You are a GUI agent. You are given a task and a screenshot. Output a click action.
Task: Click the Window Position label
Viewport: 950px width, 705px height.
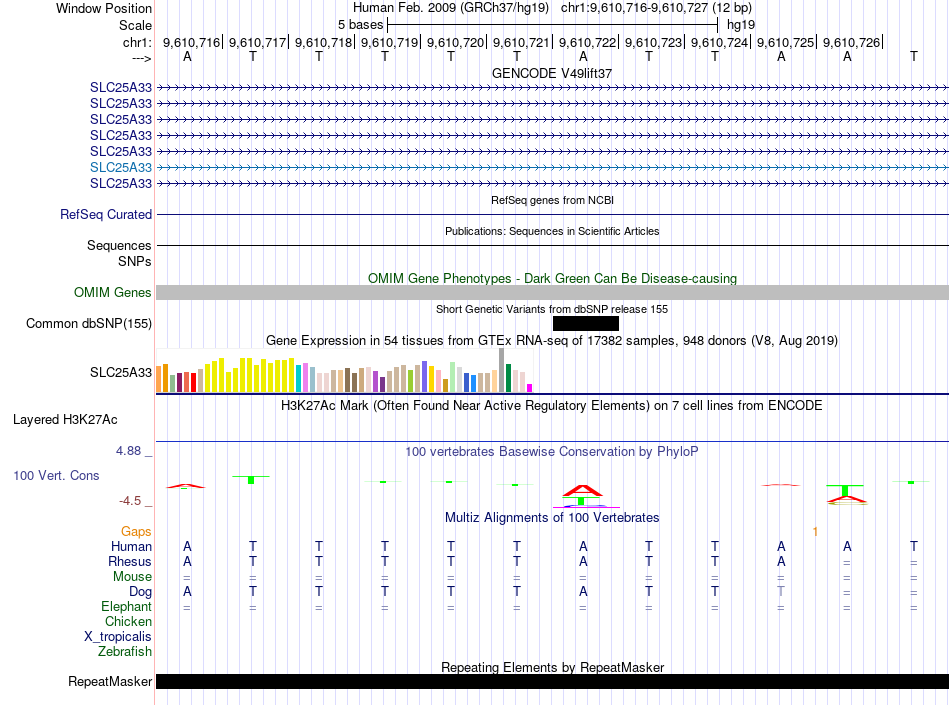[x=104, y=8]
